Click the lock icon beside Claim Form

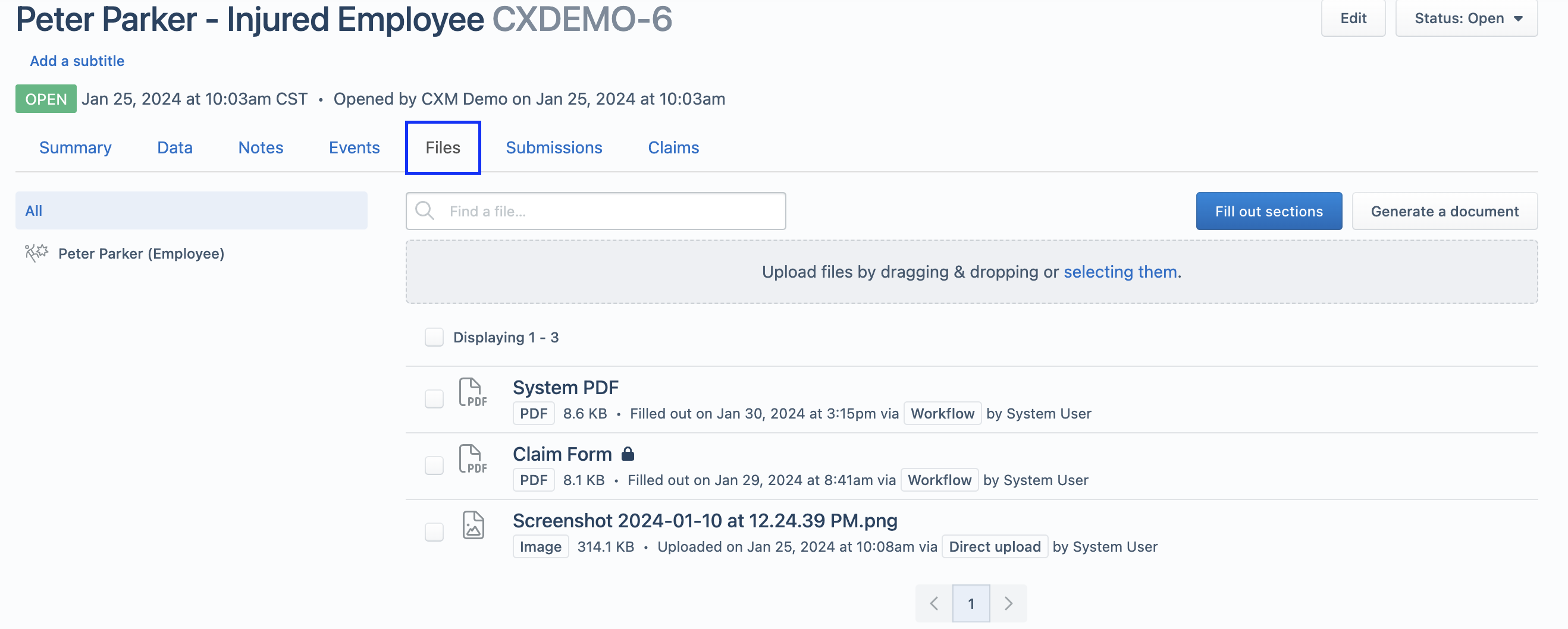pyautogui.click(x=628, y=454)
